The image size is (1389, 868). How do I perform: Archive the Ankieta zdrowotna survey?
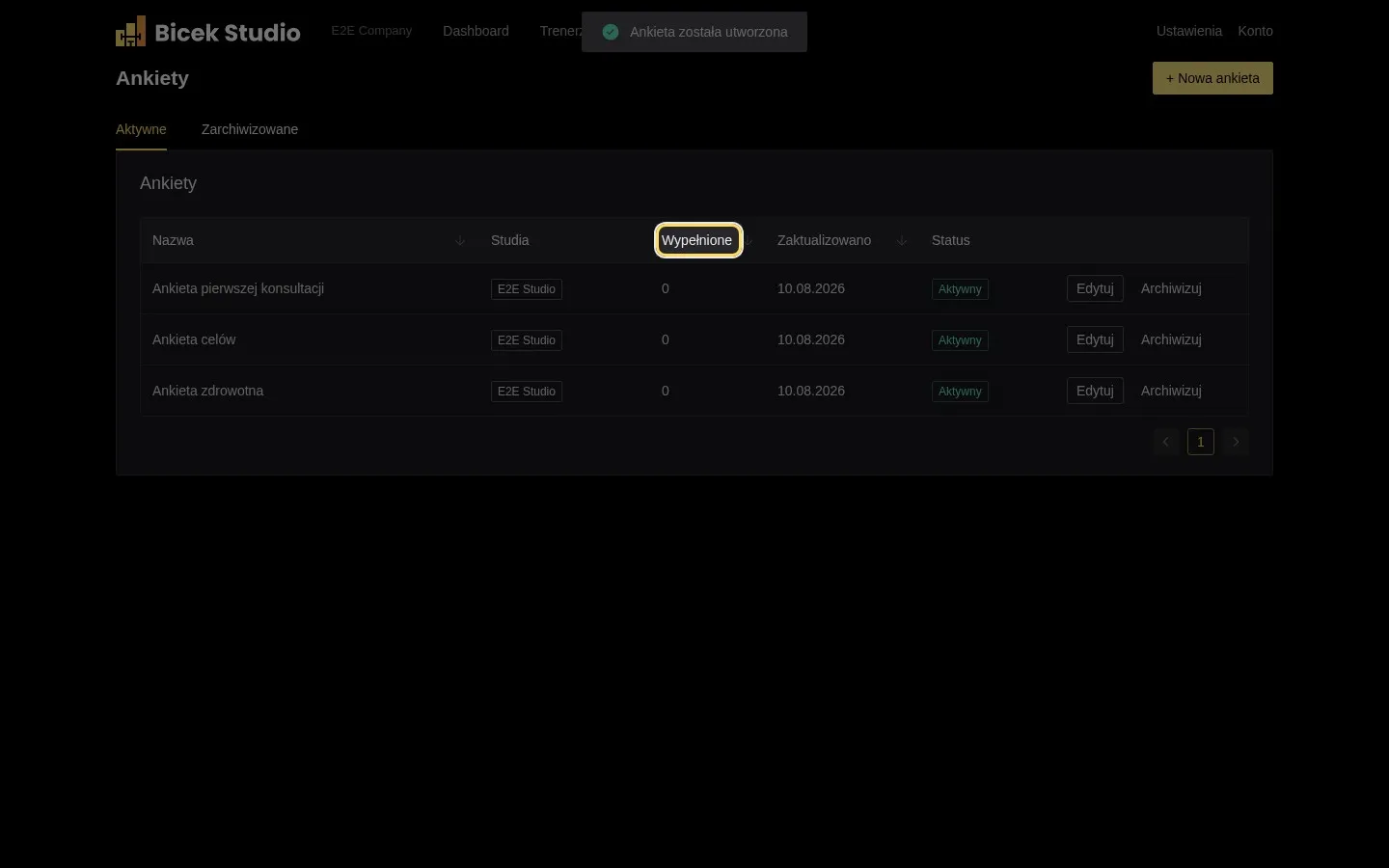point(1171,391)
